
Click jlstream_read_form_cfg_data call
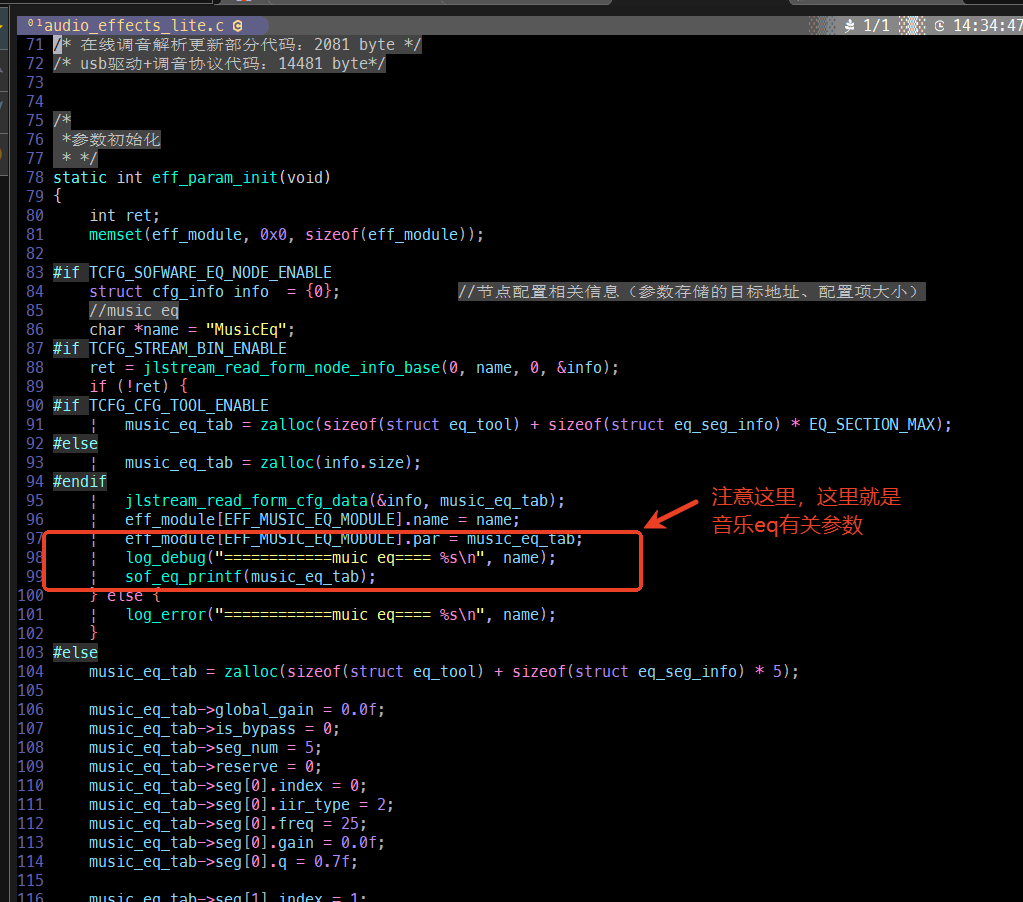click(x=246, y=500)
